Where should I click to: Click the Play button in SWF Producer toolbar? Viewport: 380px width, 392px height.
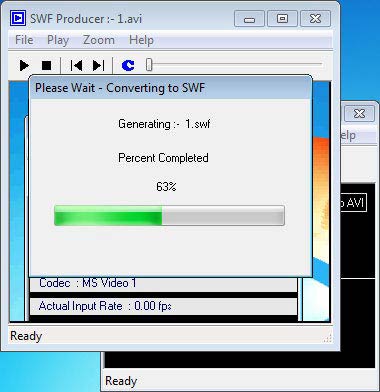click(x=24, y=65)
